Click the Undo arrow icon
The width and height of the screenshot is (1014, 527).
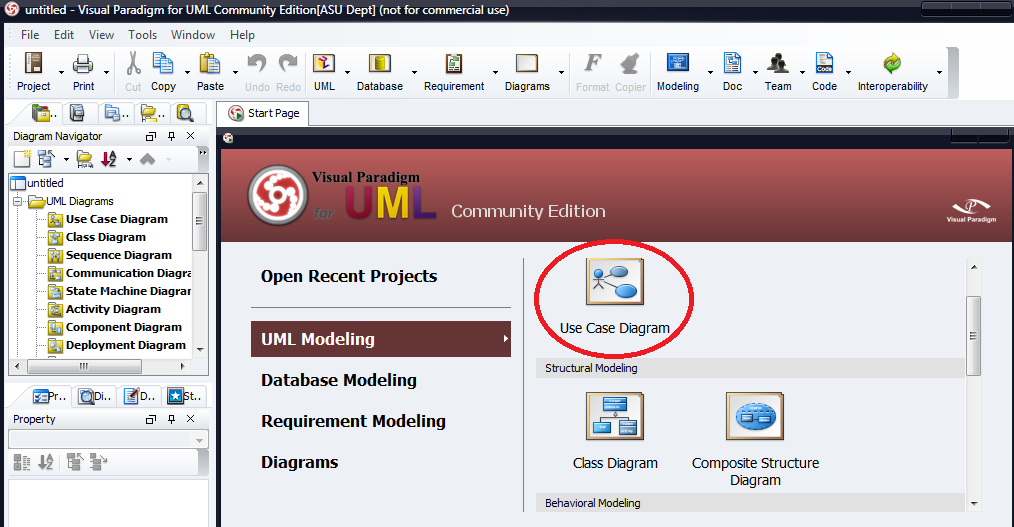pos(257,63)
